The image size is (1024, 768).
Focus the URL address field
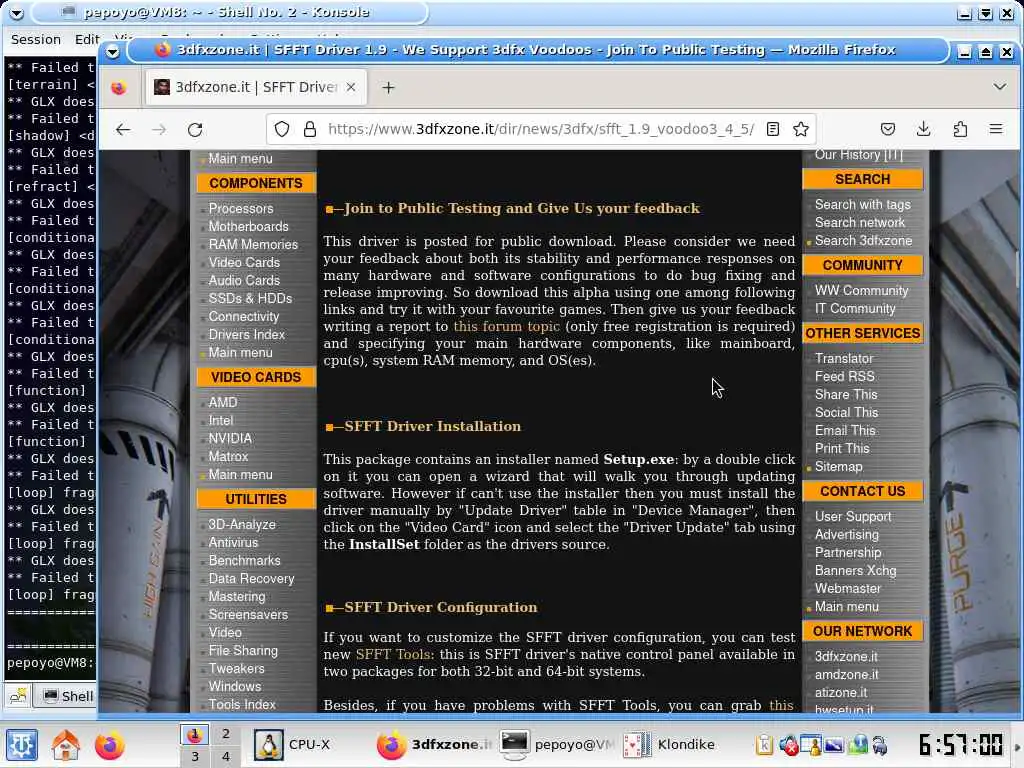point(541,129)
